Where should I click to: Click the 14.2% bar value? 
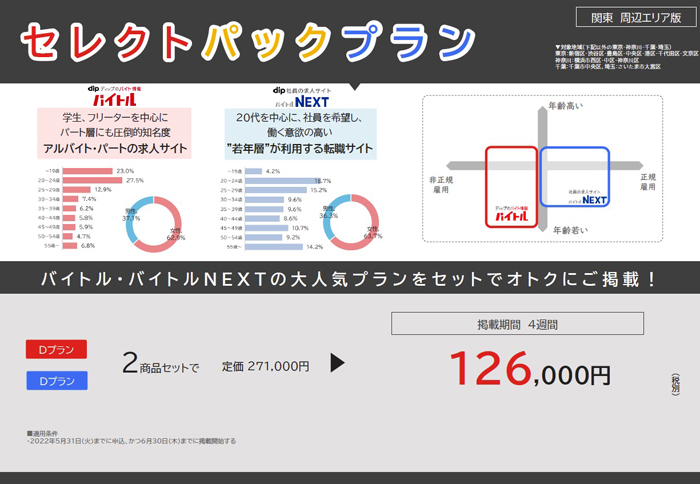(x=315, y=247)
